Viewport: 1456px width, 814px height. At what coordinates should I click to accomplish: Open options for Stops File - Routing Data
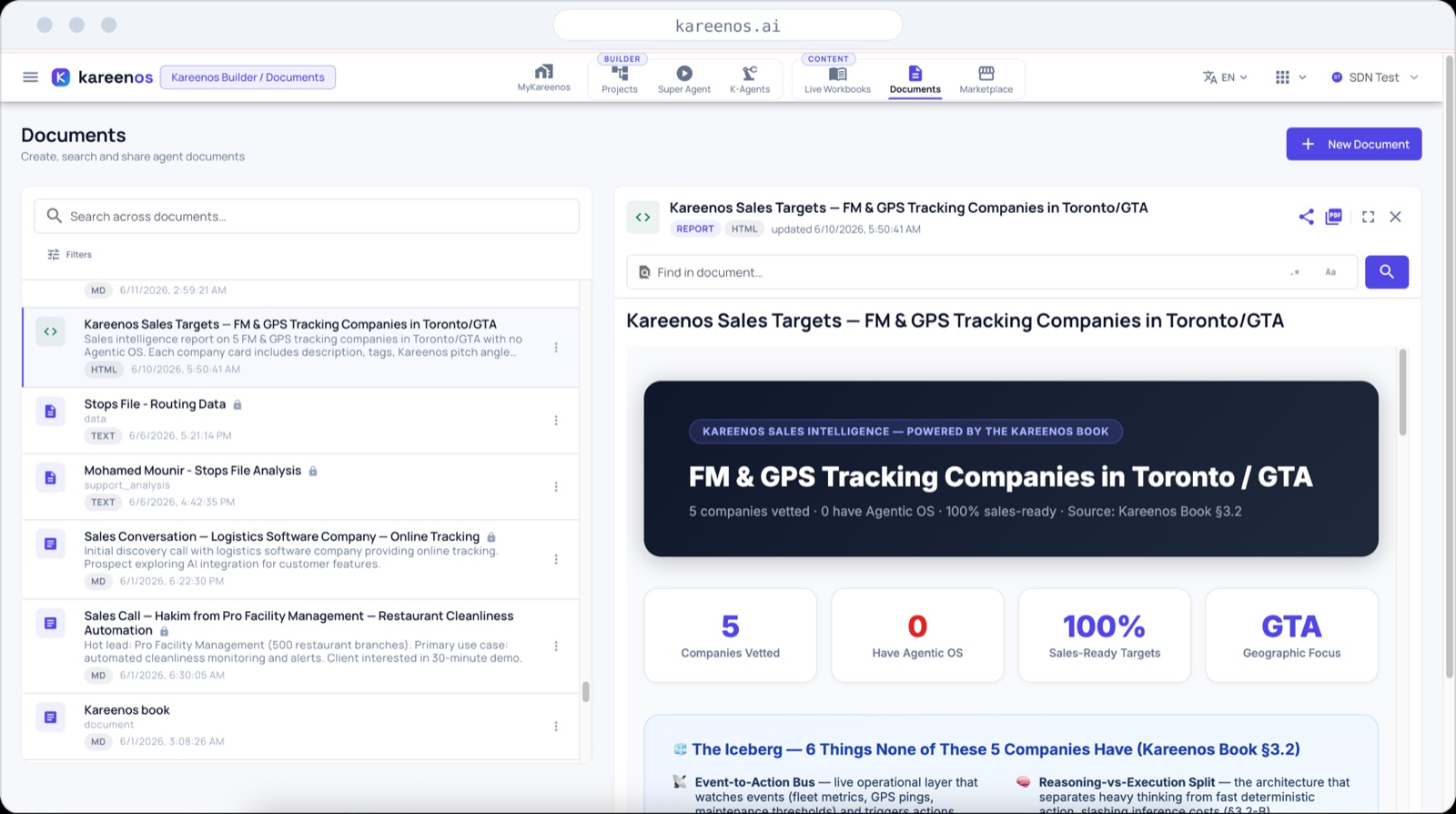click(556, 421)
